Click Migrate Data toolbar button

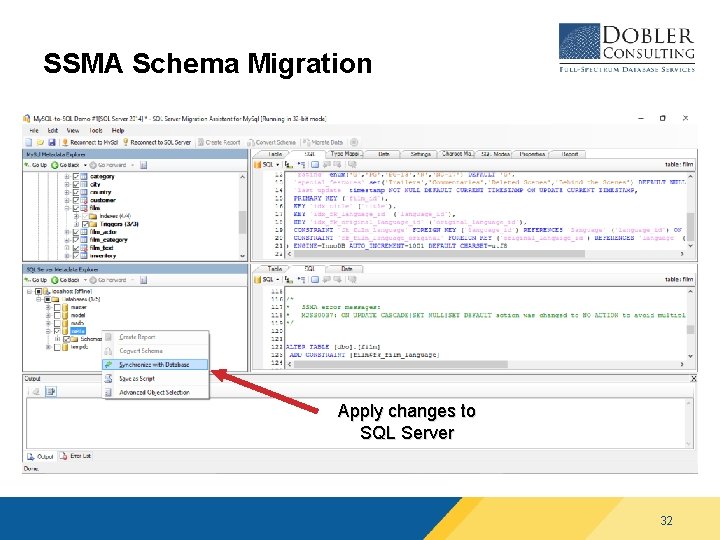323,142
